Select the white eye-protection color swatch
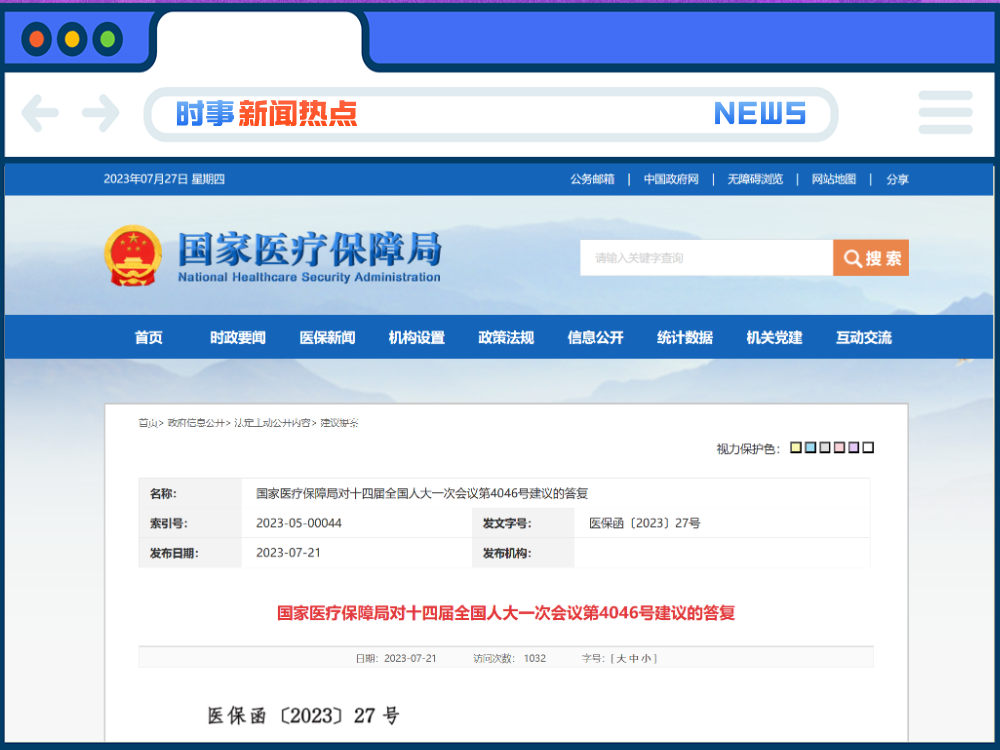Screen dimensions: 1000x750 pos(868,447)
